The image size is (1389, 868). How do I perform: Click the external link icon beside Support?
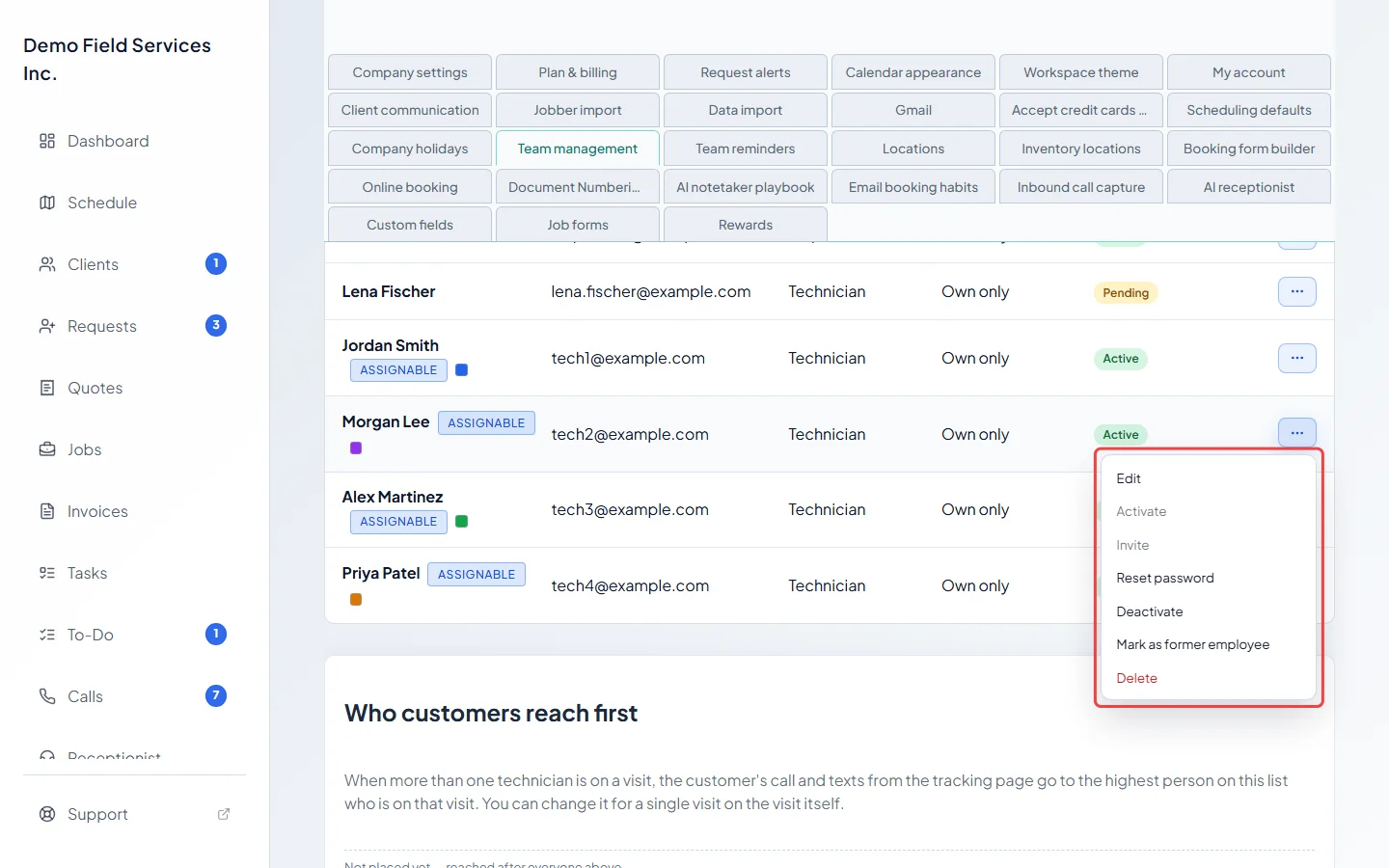click(224, 814)
